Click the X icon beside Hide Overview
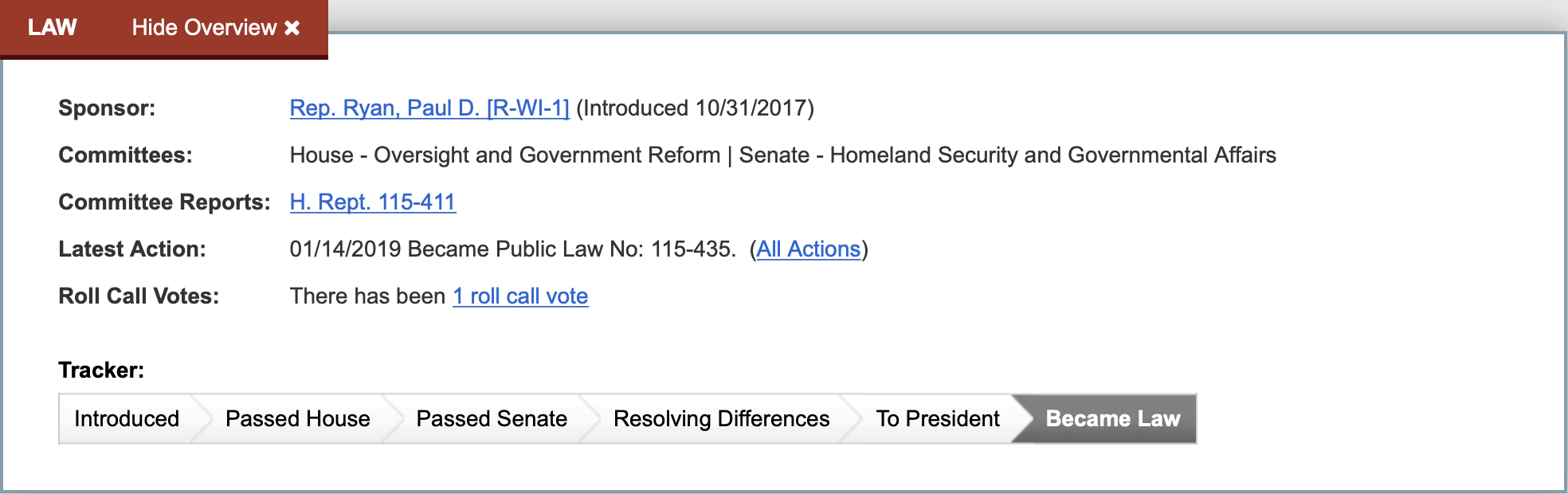This screenshot has width=1568, height=494. [x=292, y=28]
